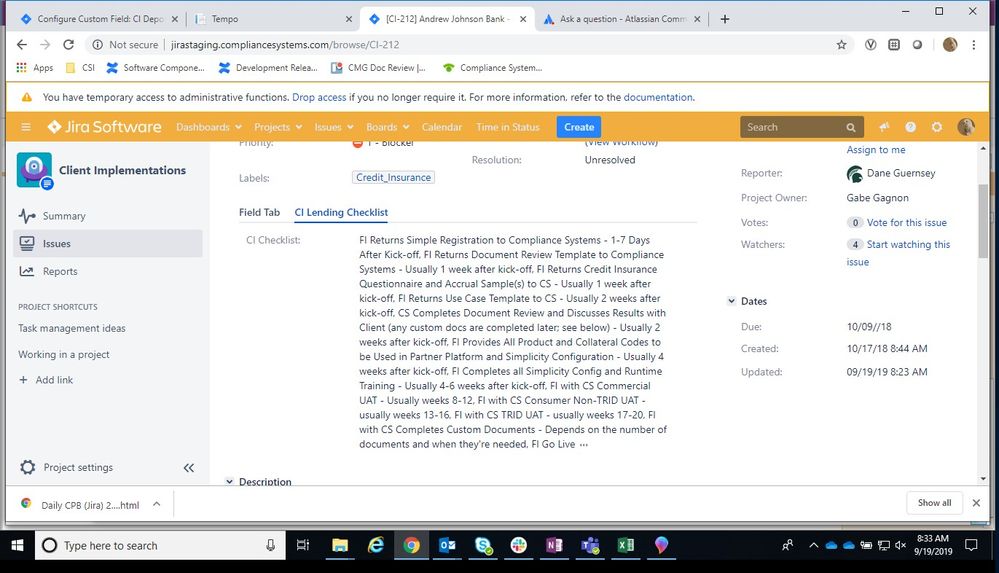Screen dimensions: 999x573
Task: Open the Jira help question mark icon
Action: (x=910, y=127)
